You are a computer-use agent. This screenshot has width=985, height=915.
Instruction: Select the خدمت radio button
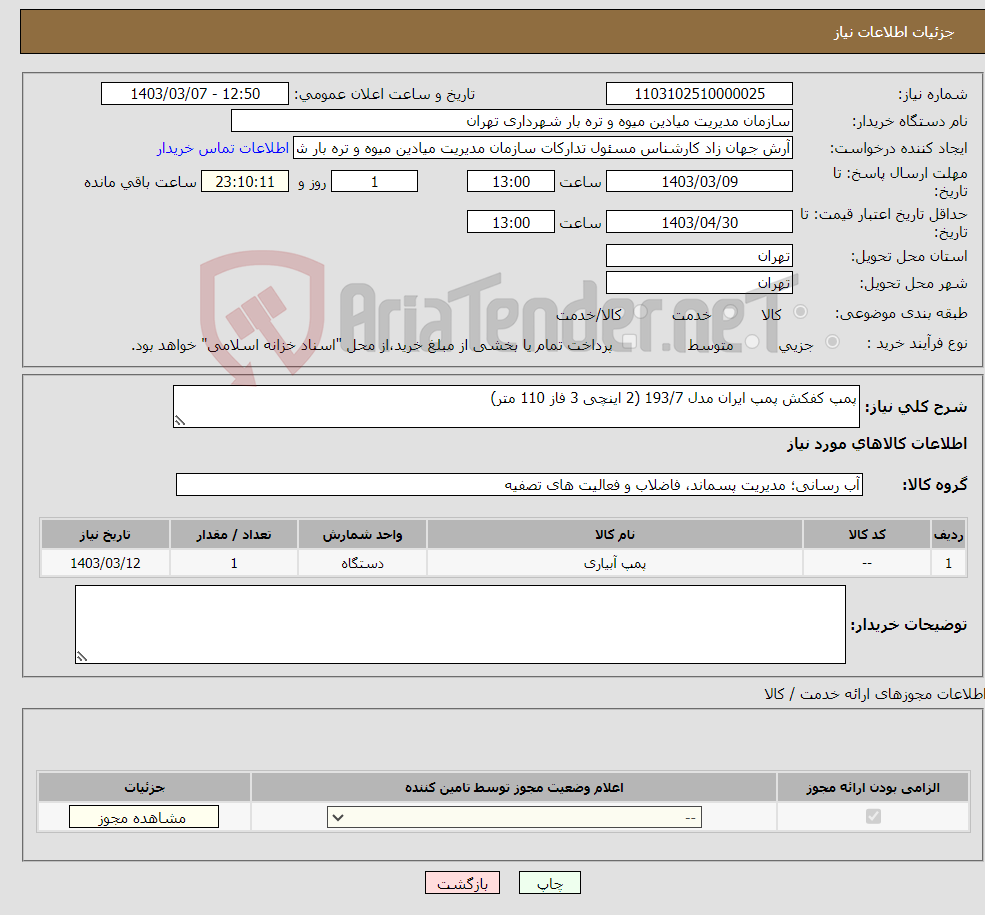click(x=729, y=311)
